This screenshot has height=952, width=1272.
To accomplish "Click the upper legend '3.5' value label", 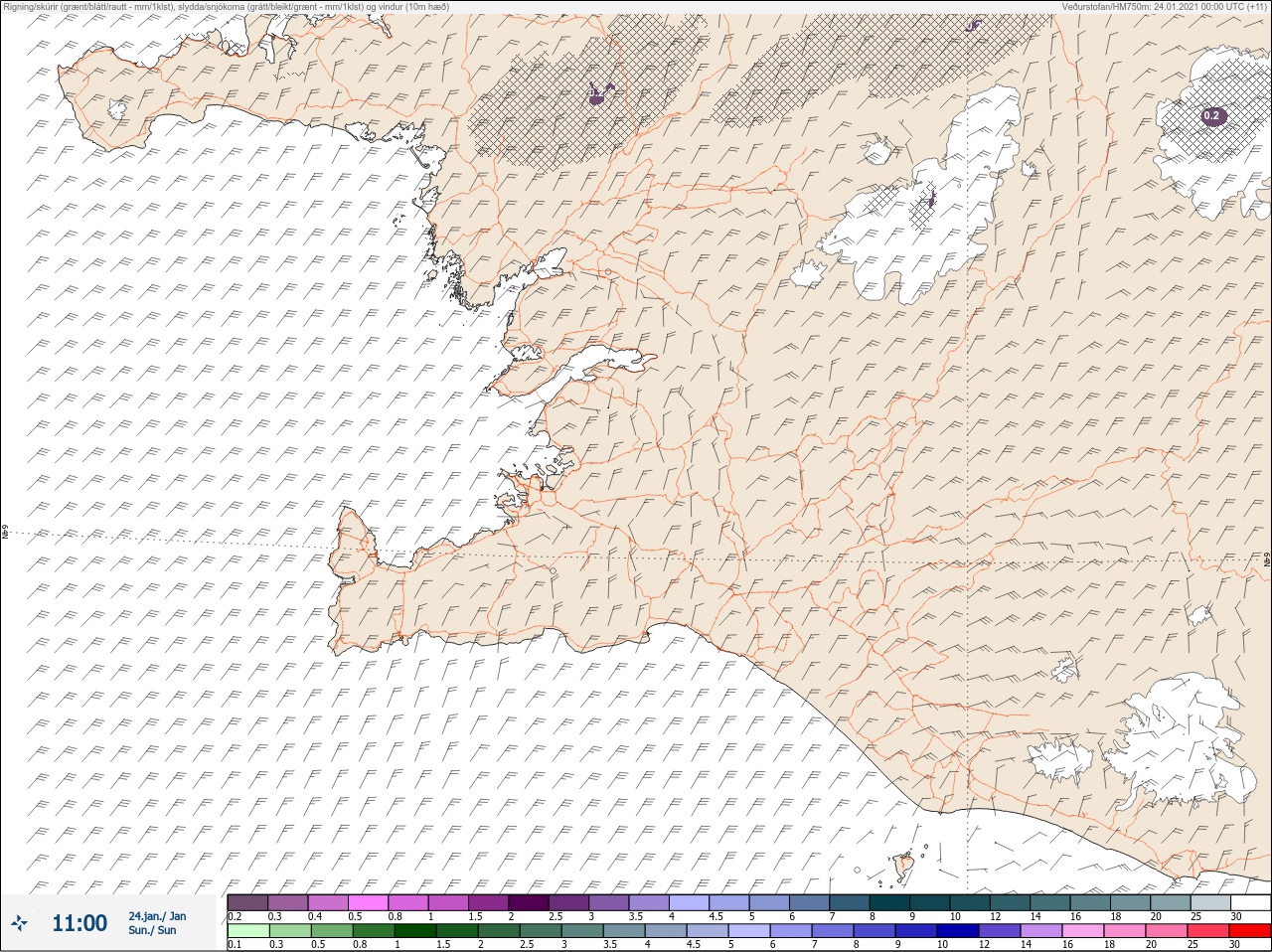I will click(x=636, y=915).
